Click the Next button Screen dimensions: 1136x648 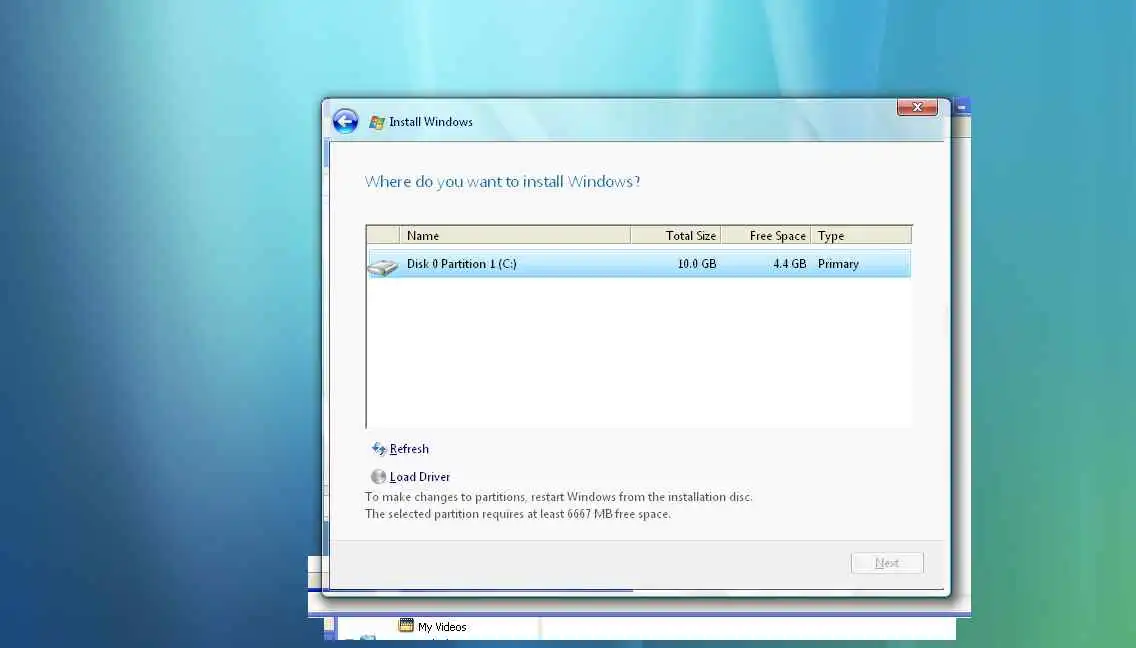coord(887,563)
